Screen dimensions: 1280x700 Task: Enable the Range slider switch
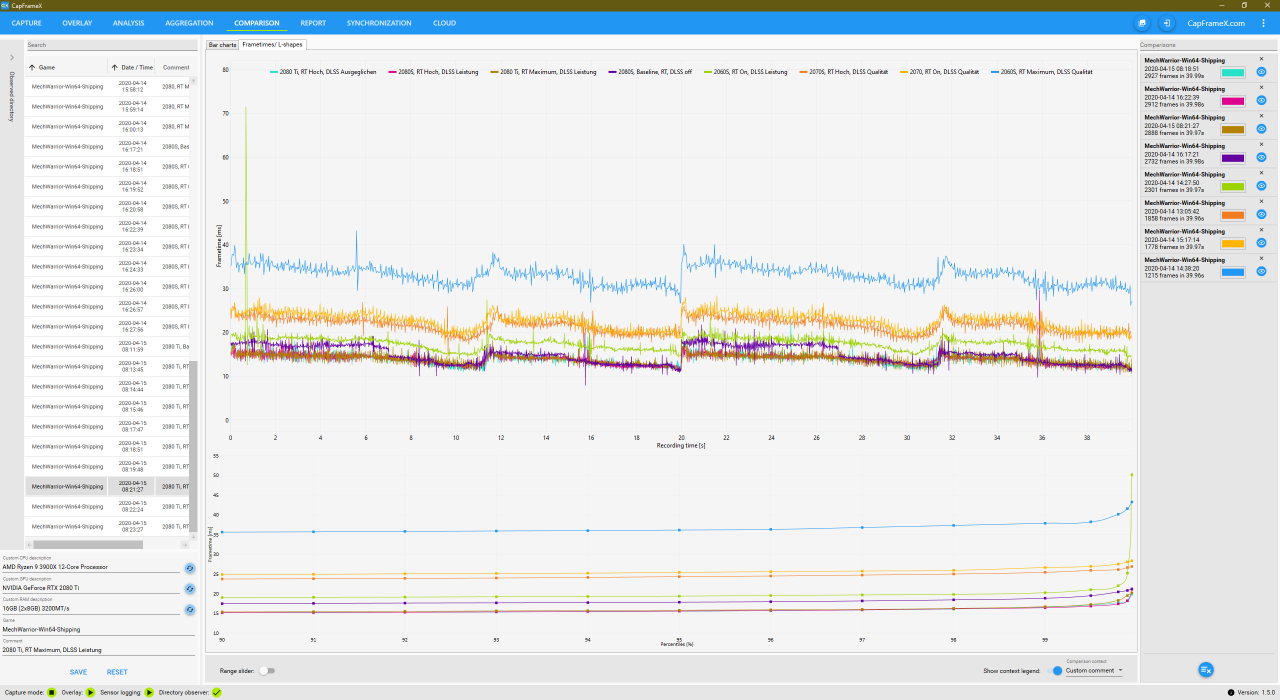pos(267,671)
